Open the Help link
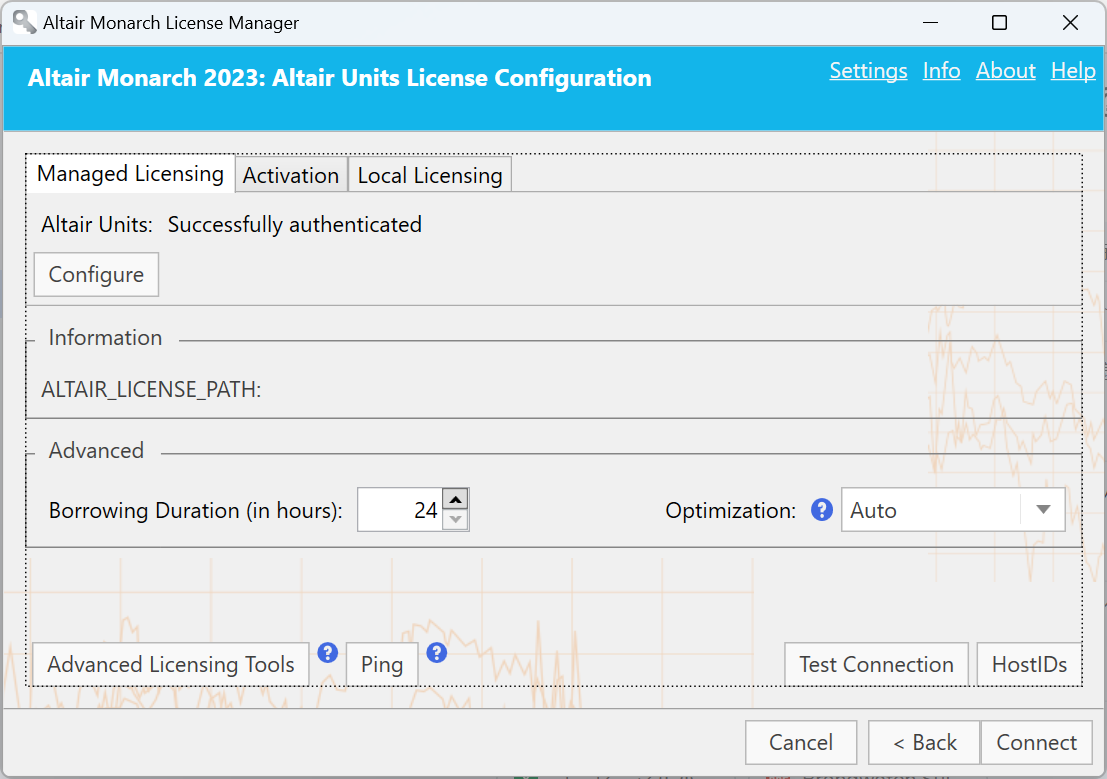The height and width of the screenshot is (779, 1107). pos(1073,71)
